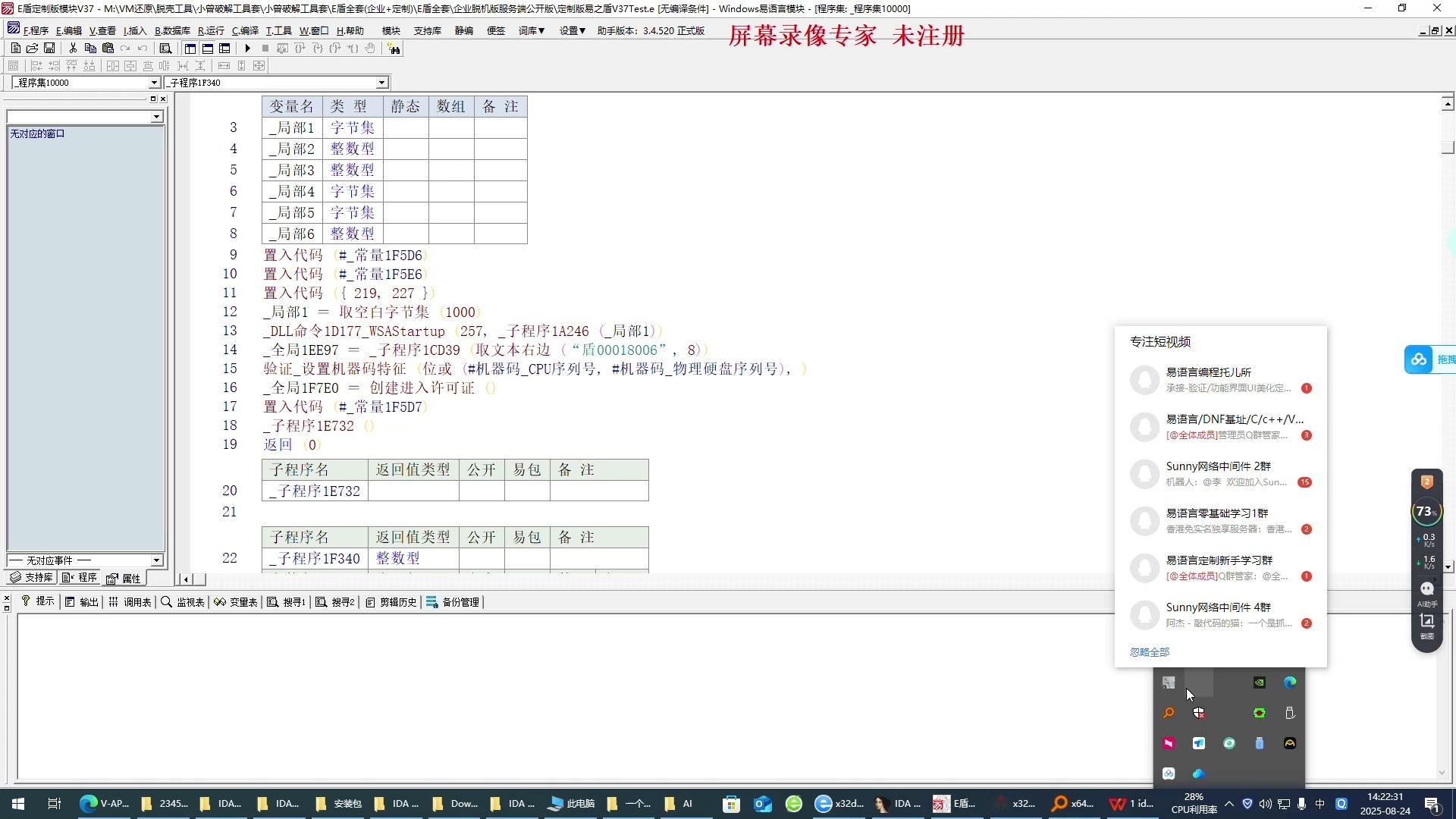1456x819 pixels.
Task: Open the C.编译 menu
Action: (246, 30)
